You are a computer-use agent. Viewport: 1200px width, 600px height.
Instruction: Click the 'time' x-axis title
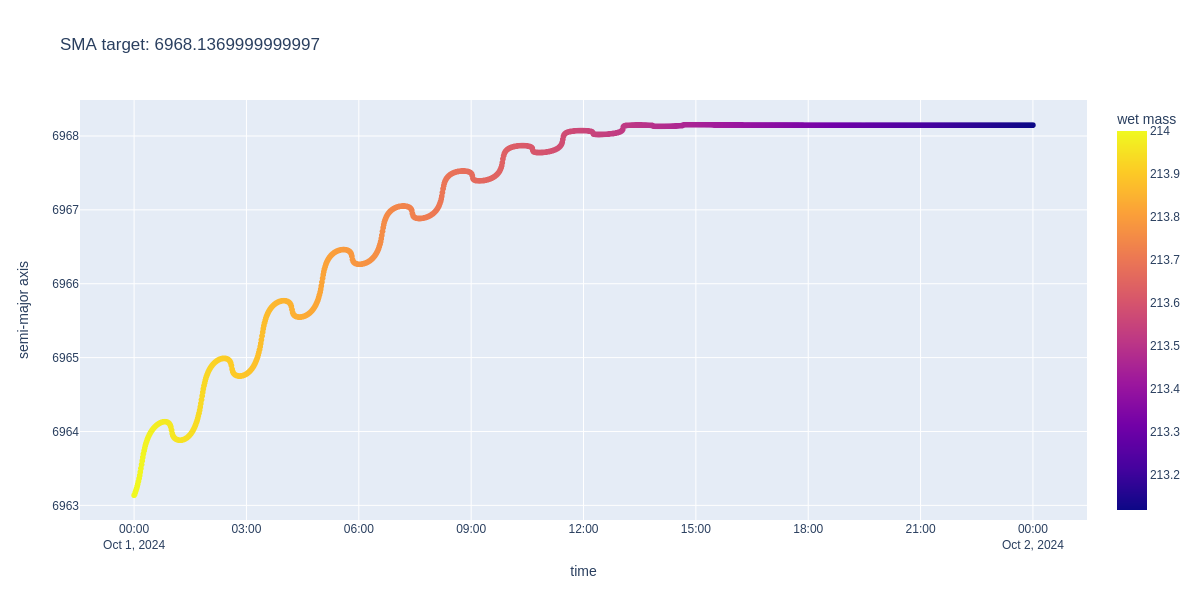(x=583, y=571)
